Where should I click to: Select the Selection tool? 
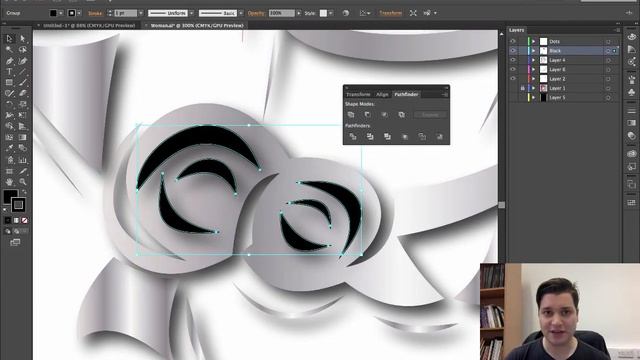pos(9,39)
